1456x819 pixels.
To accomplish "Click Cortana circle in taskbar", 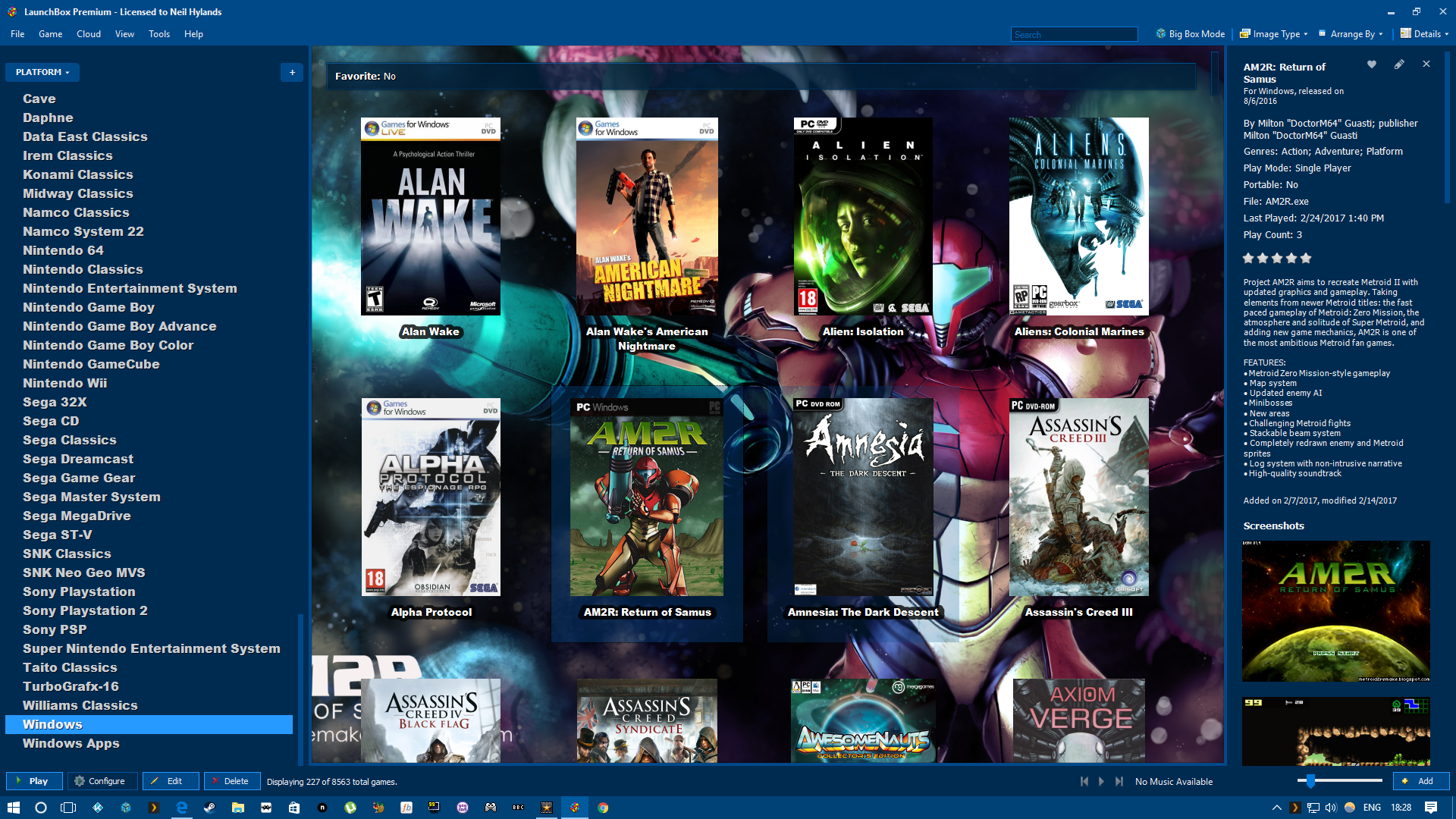I will [41, 808].
